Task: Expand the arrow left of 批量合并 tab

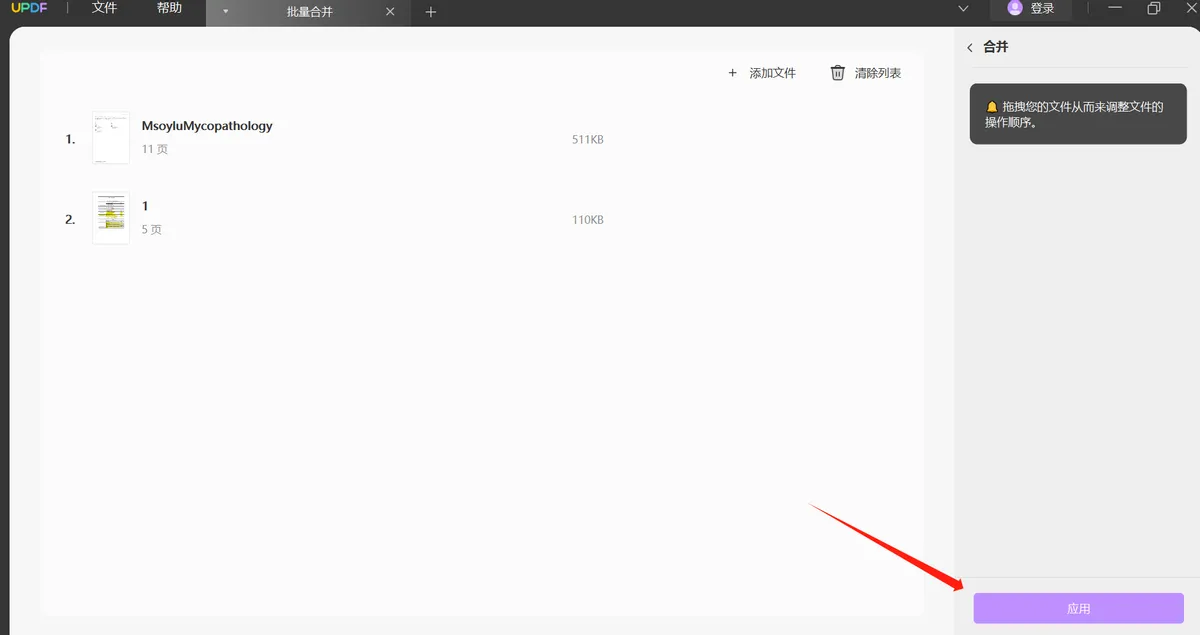Action: coord(225,12)
